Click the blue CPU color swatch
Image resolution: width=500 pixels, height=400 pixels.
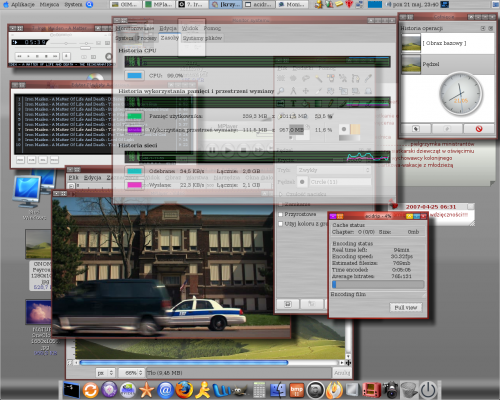135,76
